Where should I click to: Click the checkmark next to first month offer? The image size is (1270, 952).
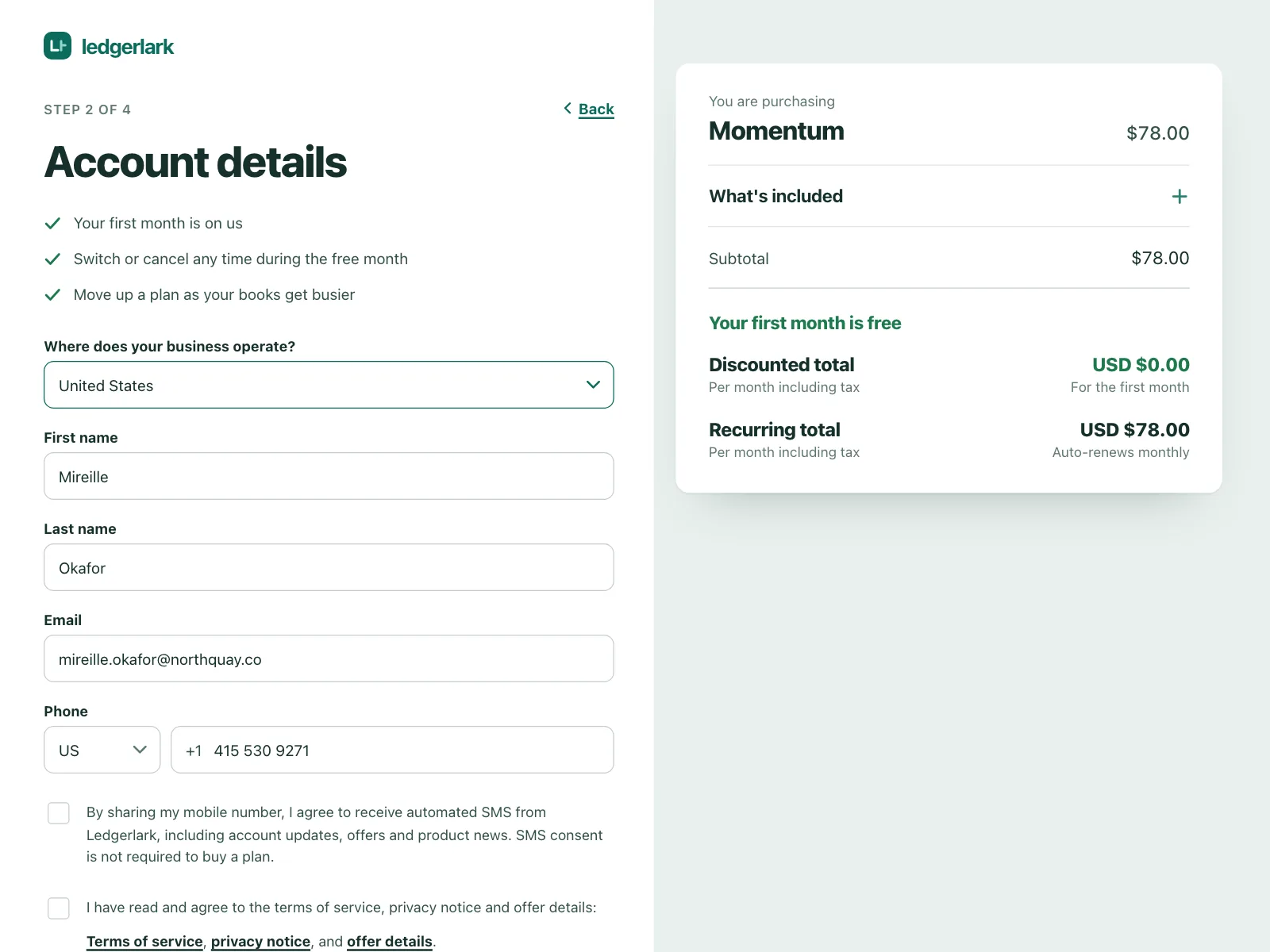point(52,224)
